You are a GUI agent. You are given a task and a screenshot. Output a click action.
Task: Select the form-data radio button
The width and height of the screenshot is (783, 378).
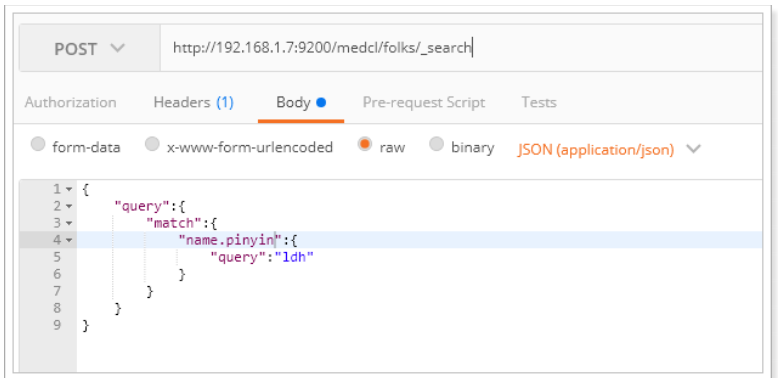click(38, 144)
